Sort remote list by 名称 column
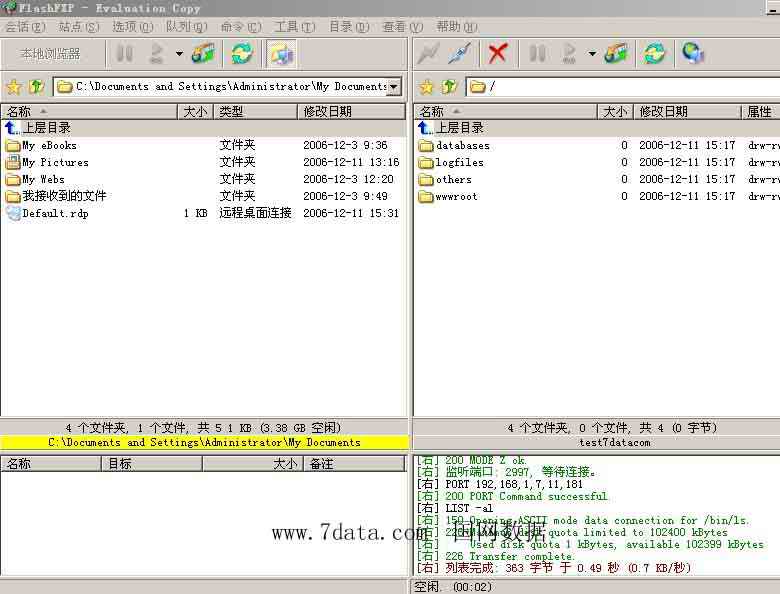Image resolution: width=780 pixels, height=594 pixels. pos(505,112)
